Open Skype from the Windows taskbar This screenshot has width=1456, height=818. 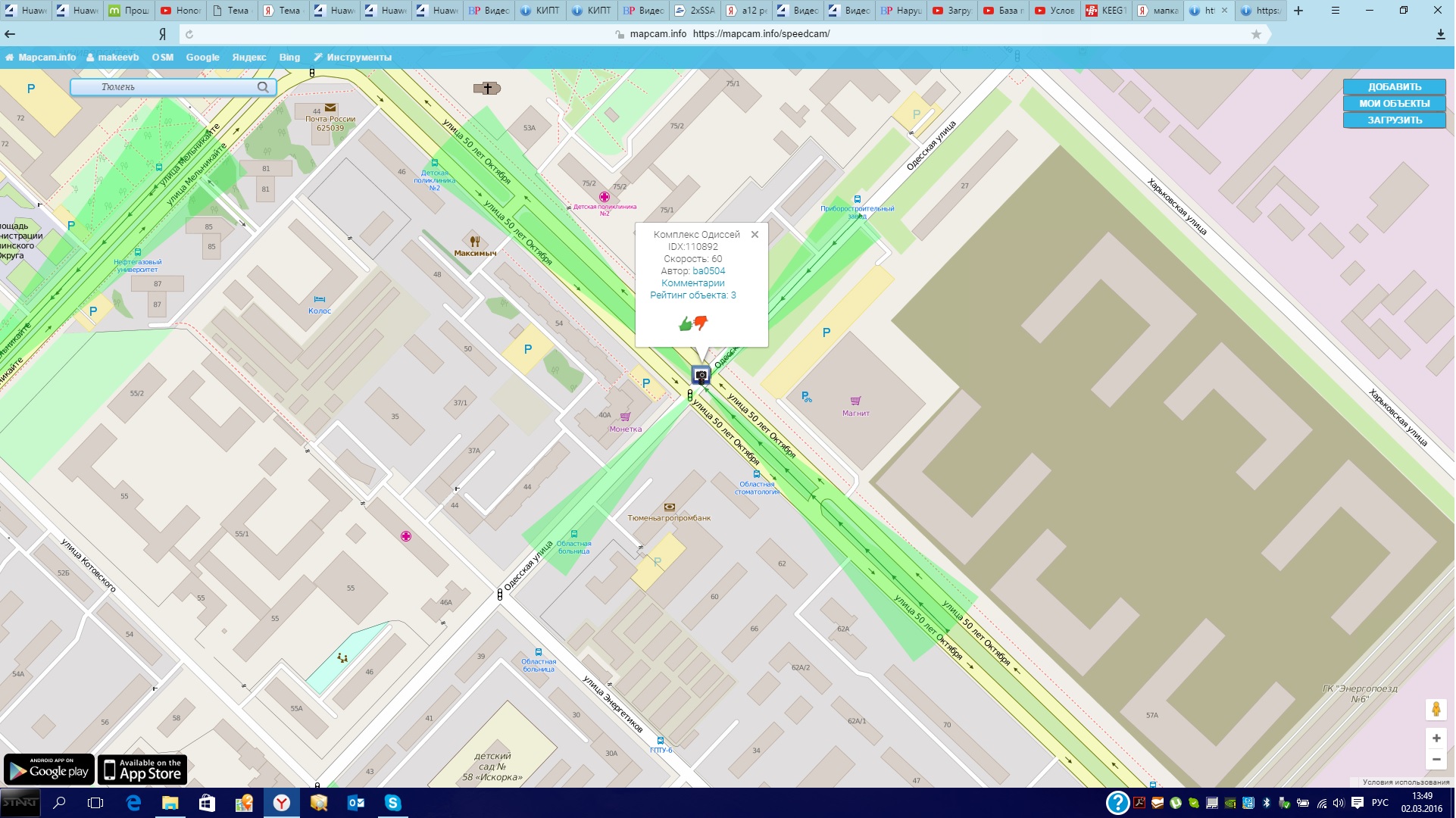(x=392, y=803)
